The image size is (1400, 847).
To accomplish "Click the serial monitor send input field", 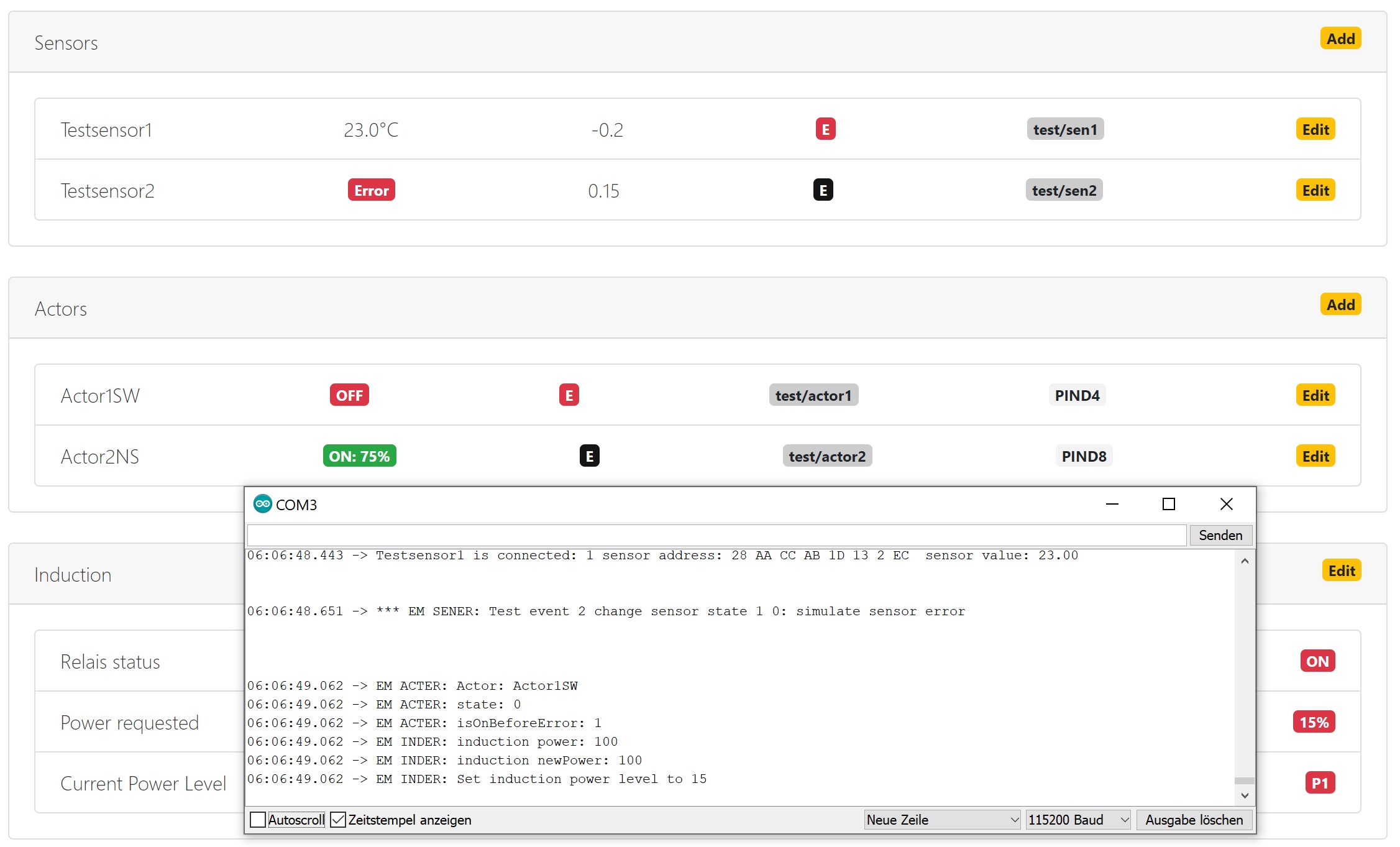I will pos(716,535).
